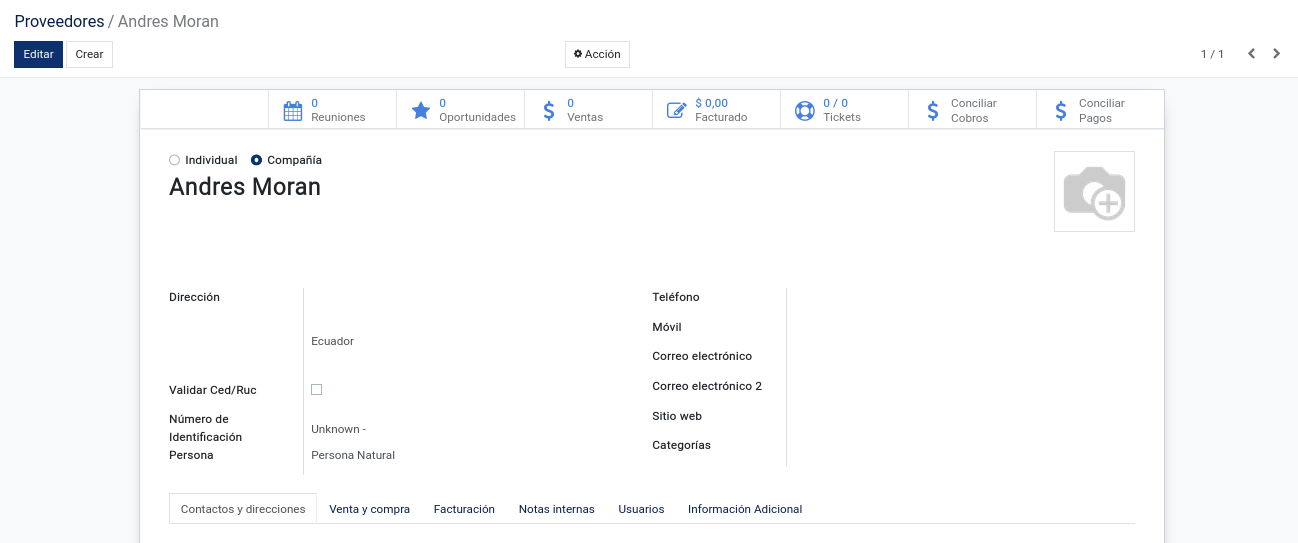Click the 1 / 1 pager counter
Image resolution: width=1298 pixels, height=543 pixels.
pyautogui.click(x=1212, y=54)
